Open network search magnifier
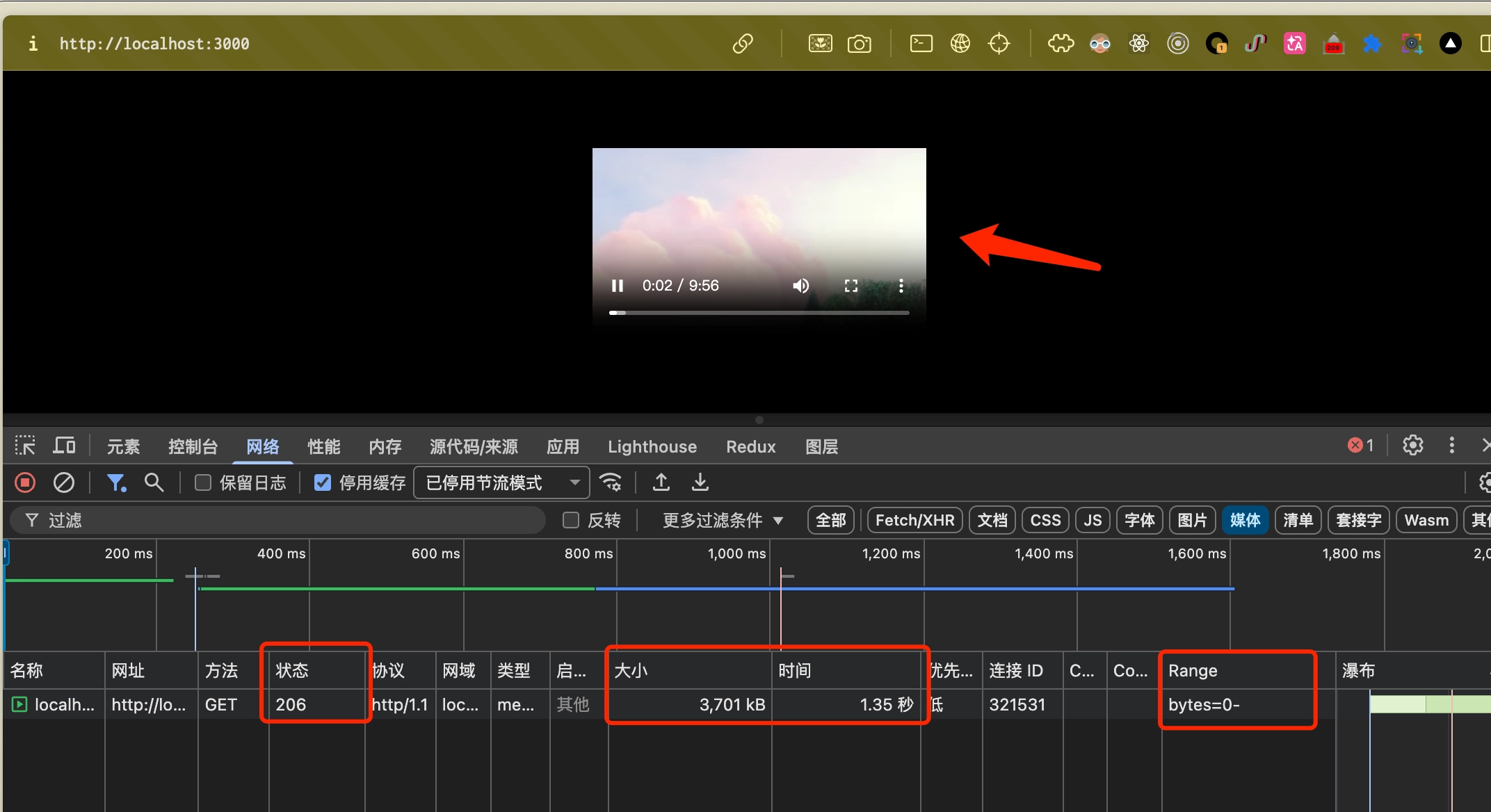The image size is (1491, 812). (x=154, y=482)
